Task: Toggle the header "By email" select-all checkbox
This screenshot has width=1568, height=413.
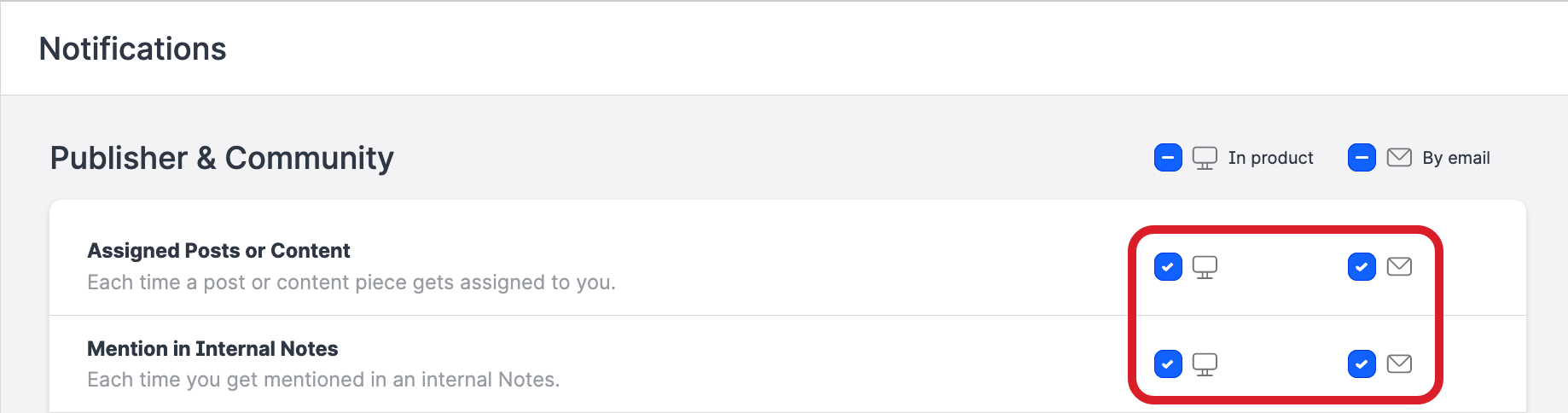Action: pos(1362,158)
